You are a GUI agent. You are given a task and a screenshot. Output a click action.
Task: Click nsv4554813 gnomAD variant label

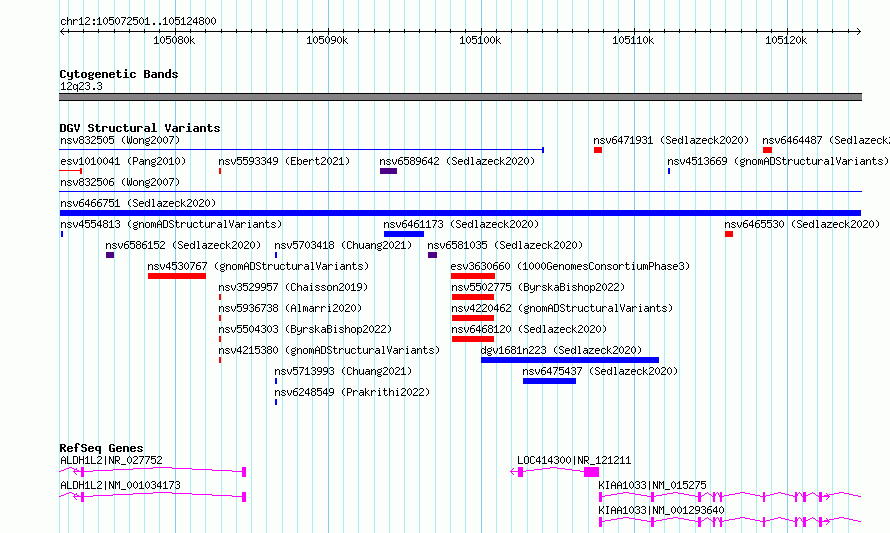tap(171, 224)
